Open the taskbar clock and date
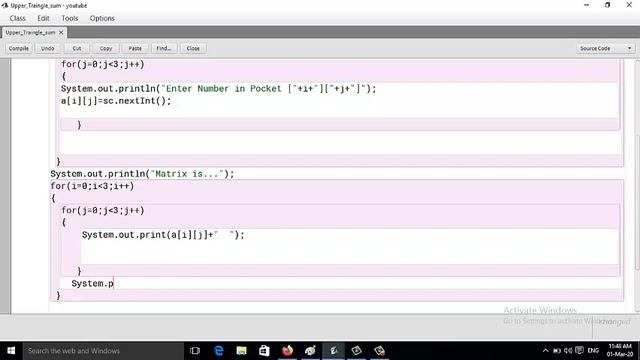Image resolution: width=640 pixels, height=360 pixels. (620, 351)
